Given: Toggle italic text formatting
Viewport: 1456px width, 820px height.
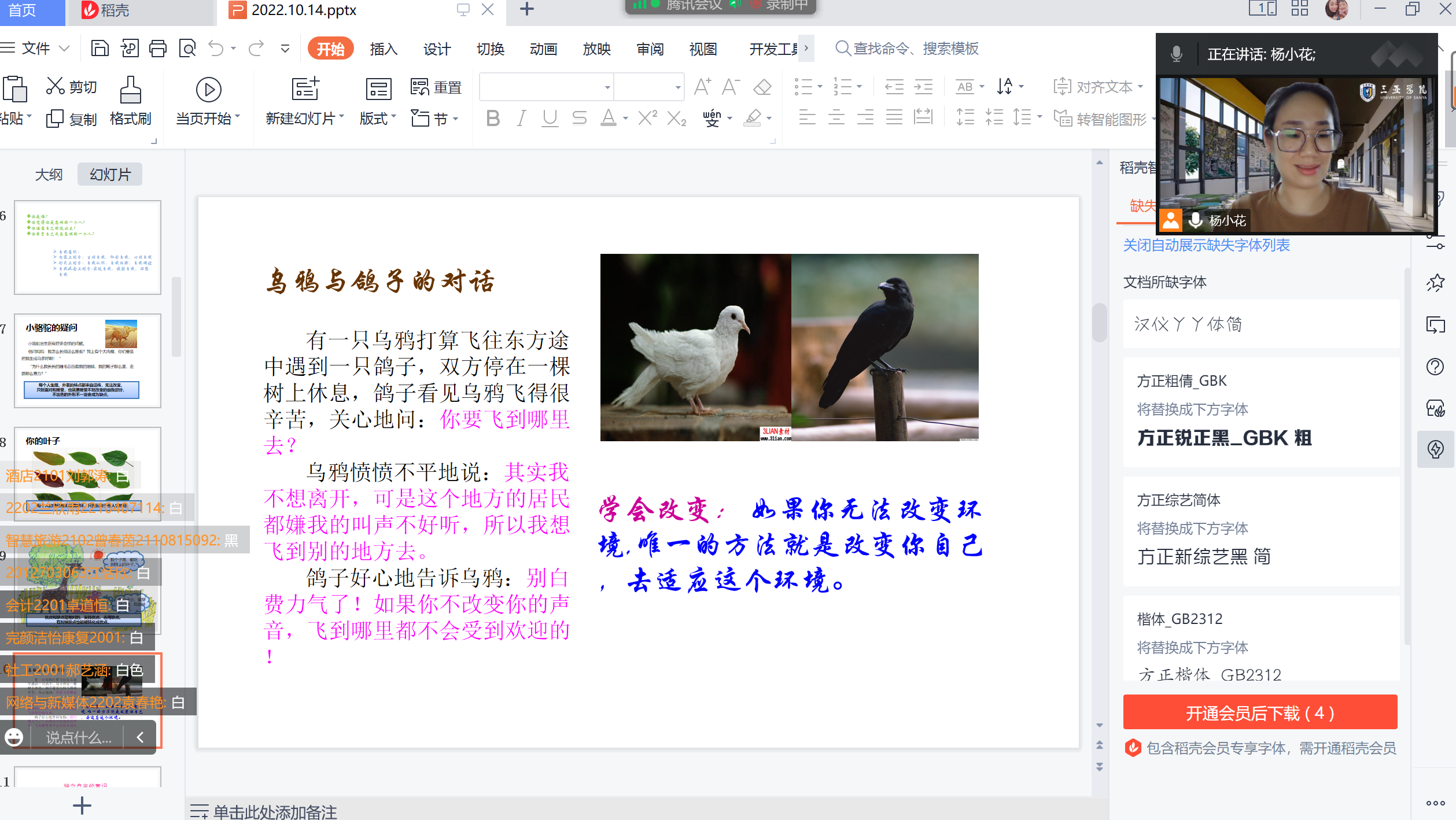Looking at the screenshot, I should pos(521,119).
